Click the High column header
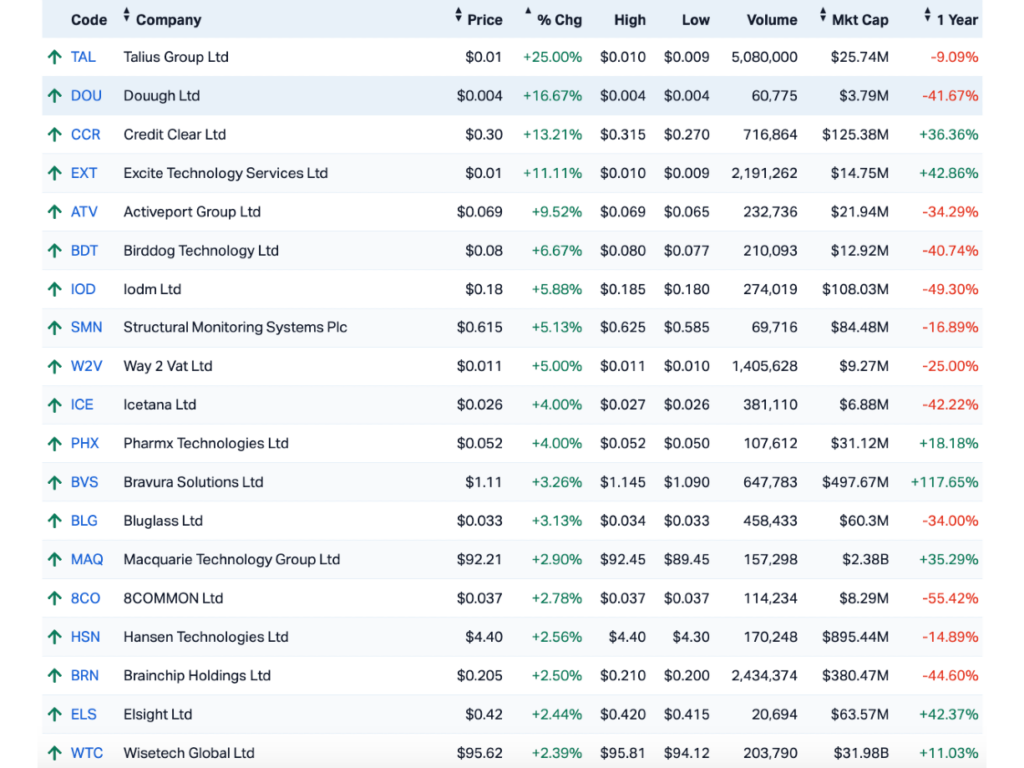 pyautogui.click(x=630, y=20)
